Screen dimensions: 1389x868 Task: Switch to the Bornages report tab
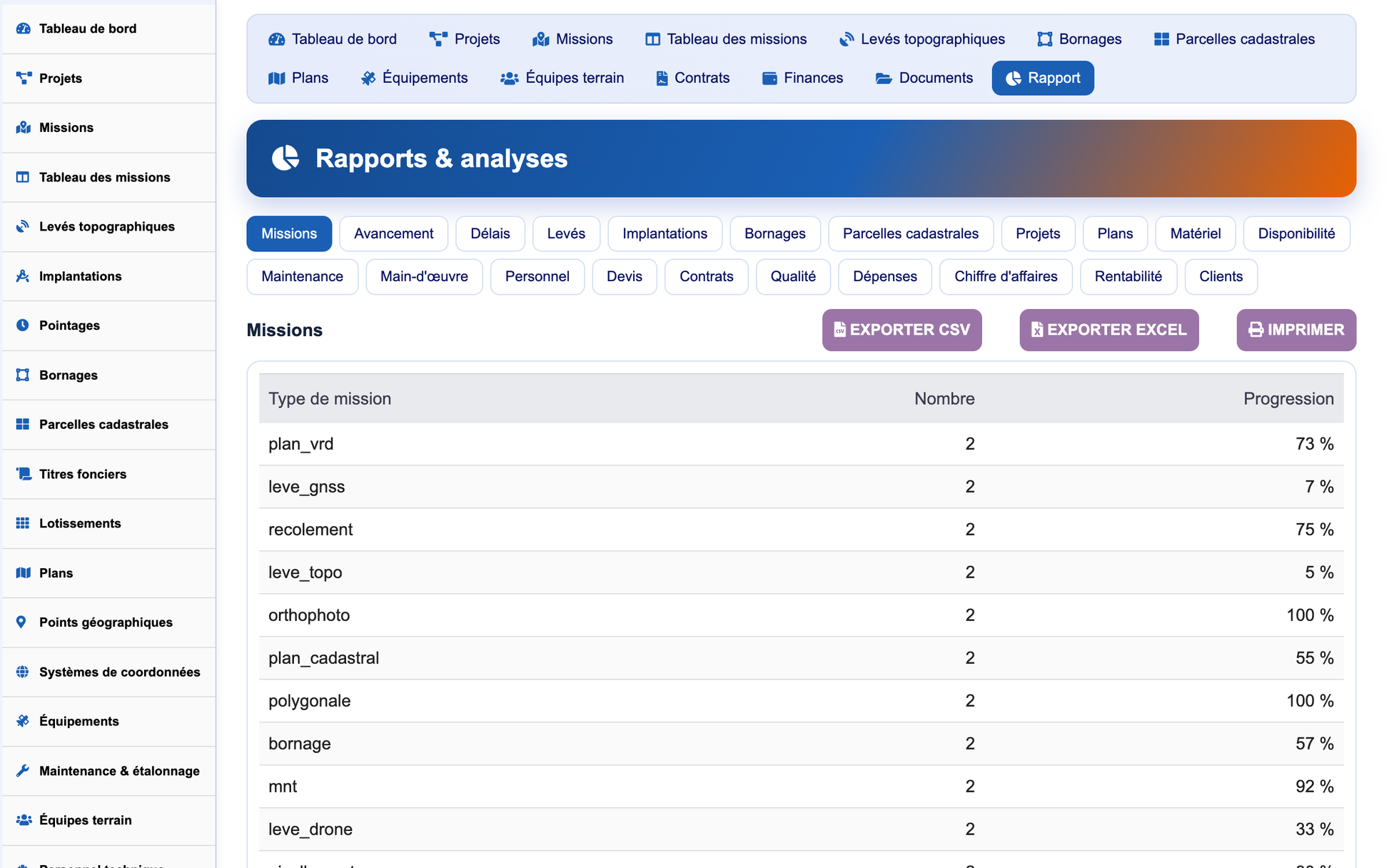[775, 233]
